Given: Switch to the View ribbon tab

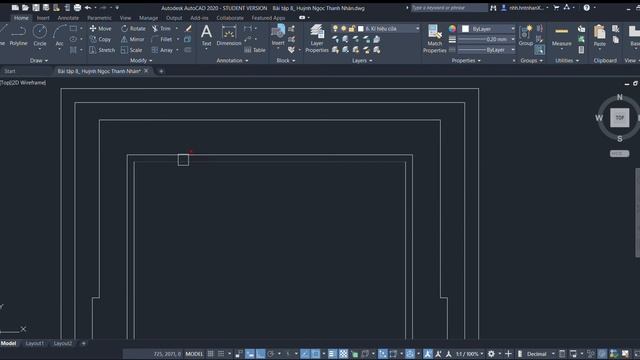Looking at the screenshot, I should [125, 18].
